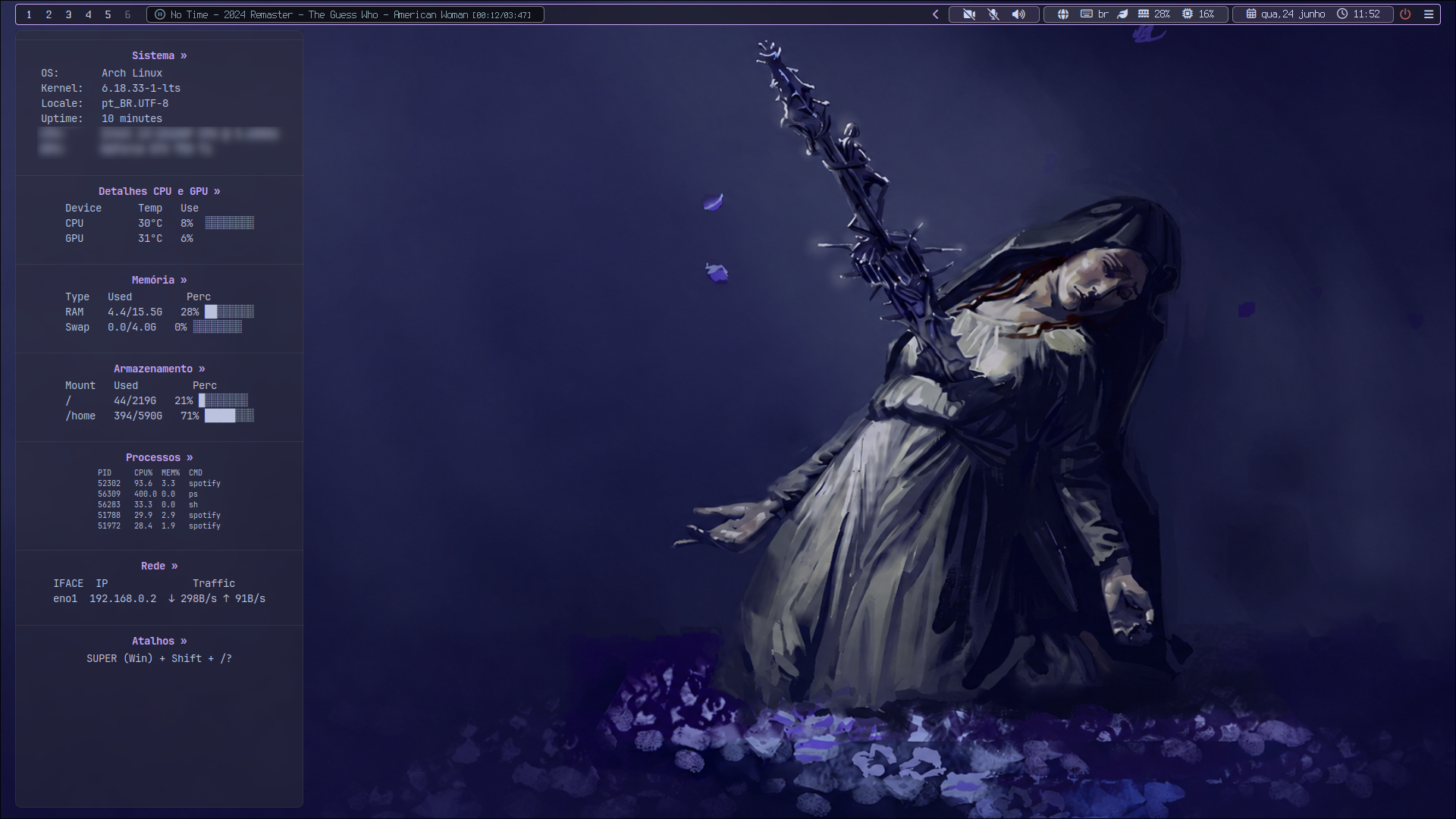Click the Processos section heading

[x=159, y=457]
